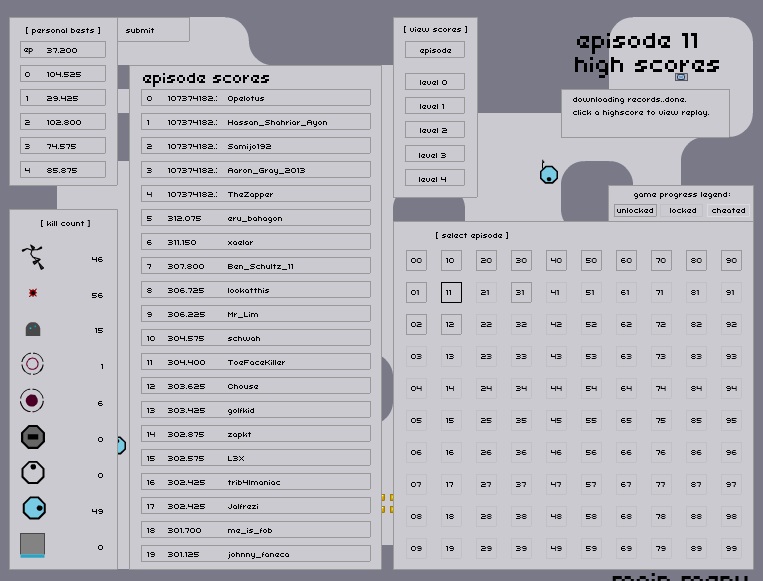Click the 'unlocked' legend box
The width and height of the screenshot is (763, 581).
[635, 211]
